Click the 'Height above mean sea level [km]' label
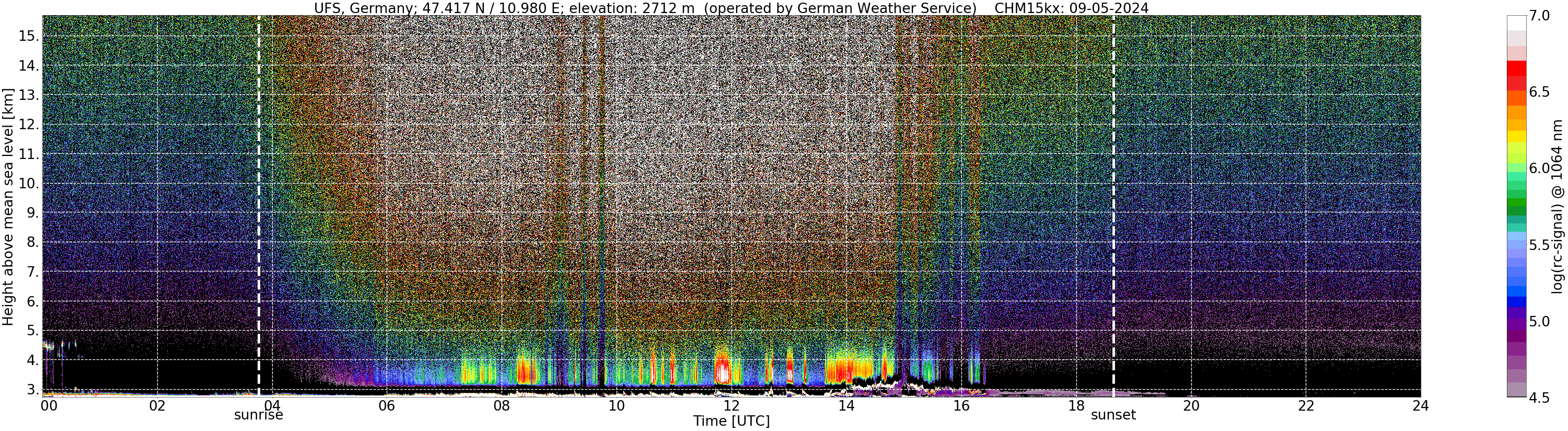This screenshot has width=1568, height=431. [8, 207]
